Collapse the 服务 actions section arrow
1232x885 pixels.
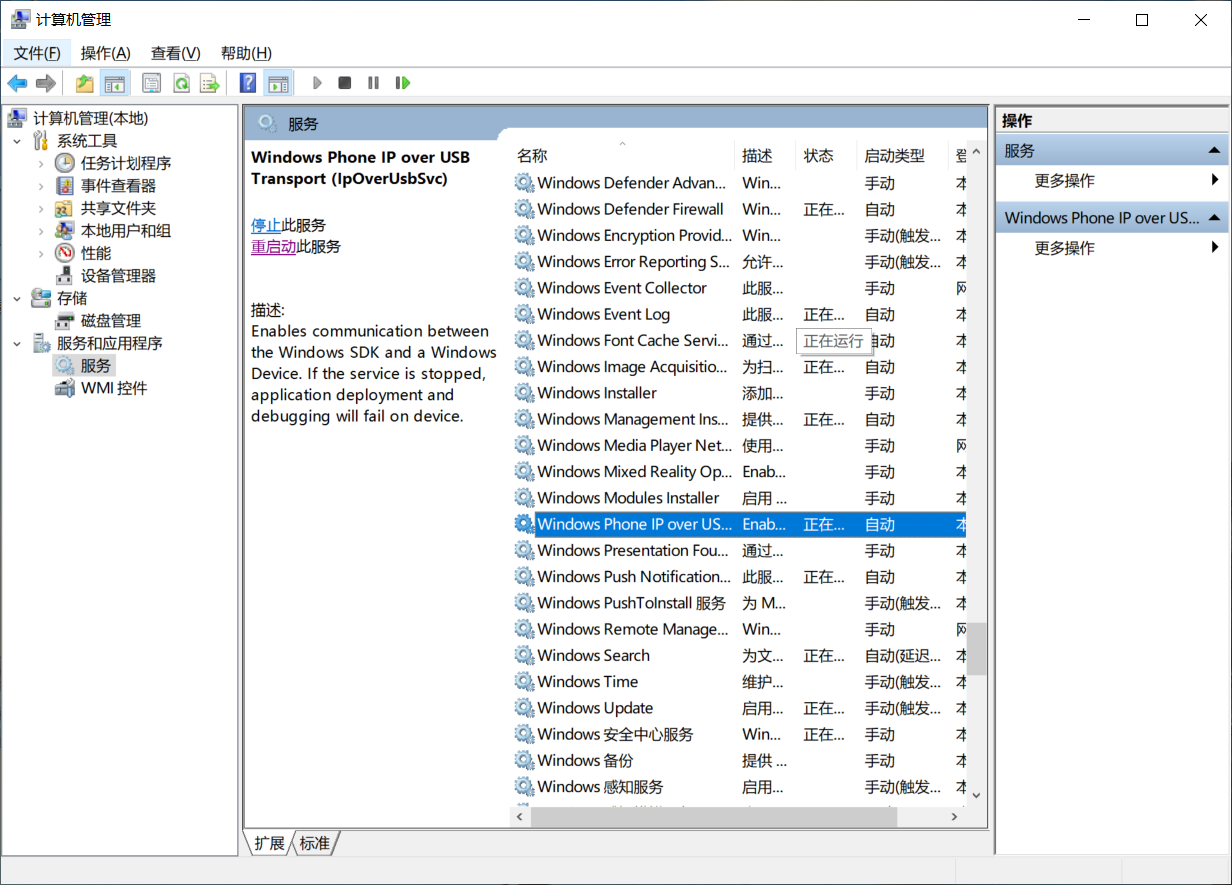(x=1214, y=151)
